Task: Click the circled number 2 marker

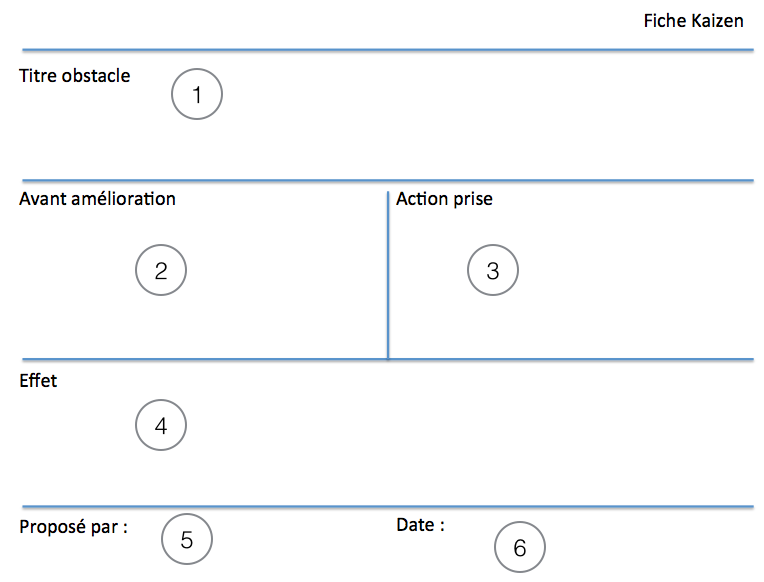Action: tap(161, 270)
